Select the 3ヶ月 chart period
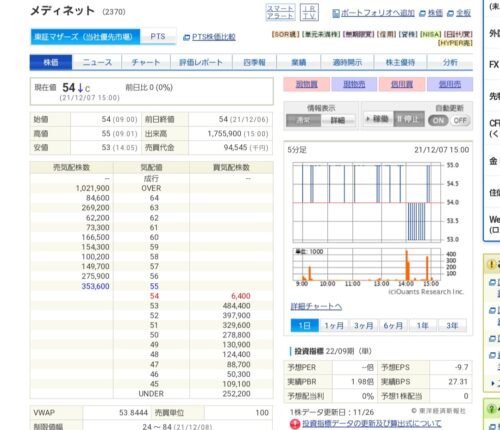The height and width of the screenshot is (430, 500). tap(364, 326)
